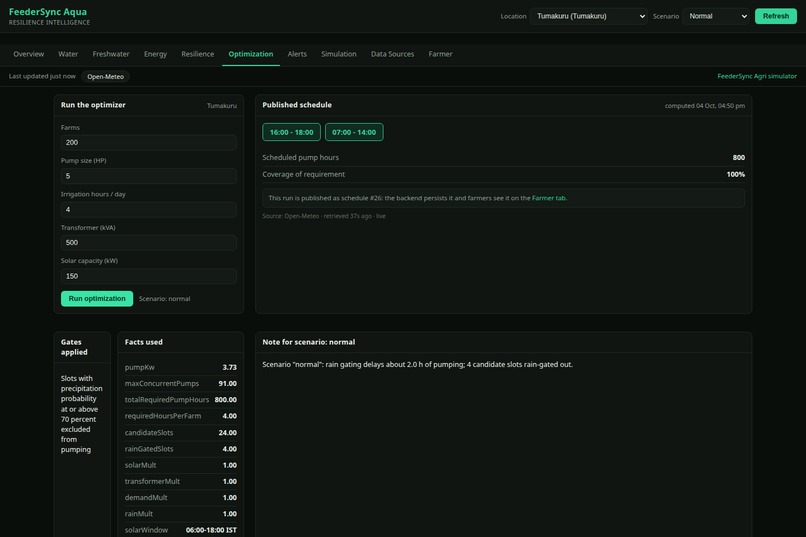Open the Data Sources tab

click(x=392, y=54)
